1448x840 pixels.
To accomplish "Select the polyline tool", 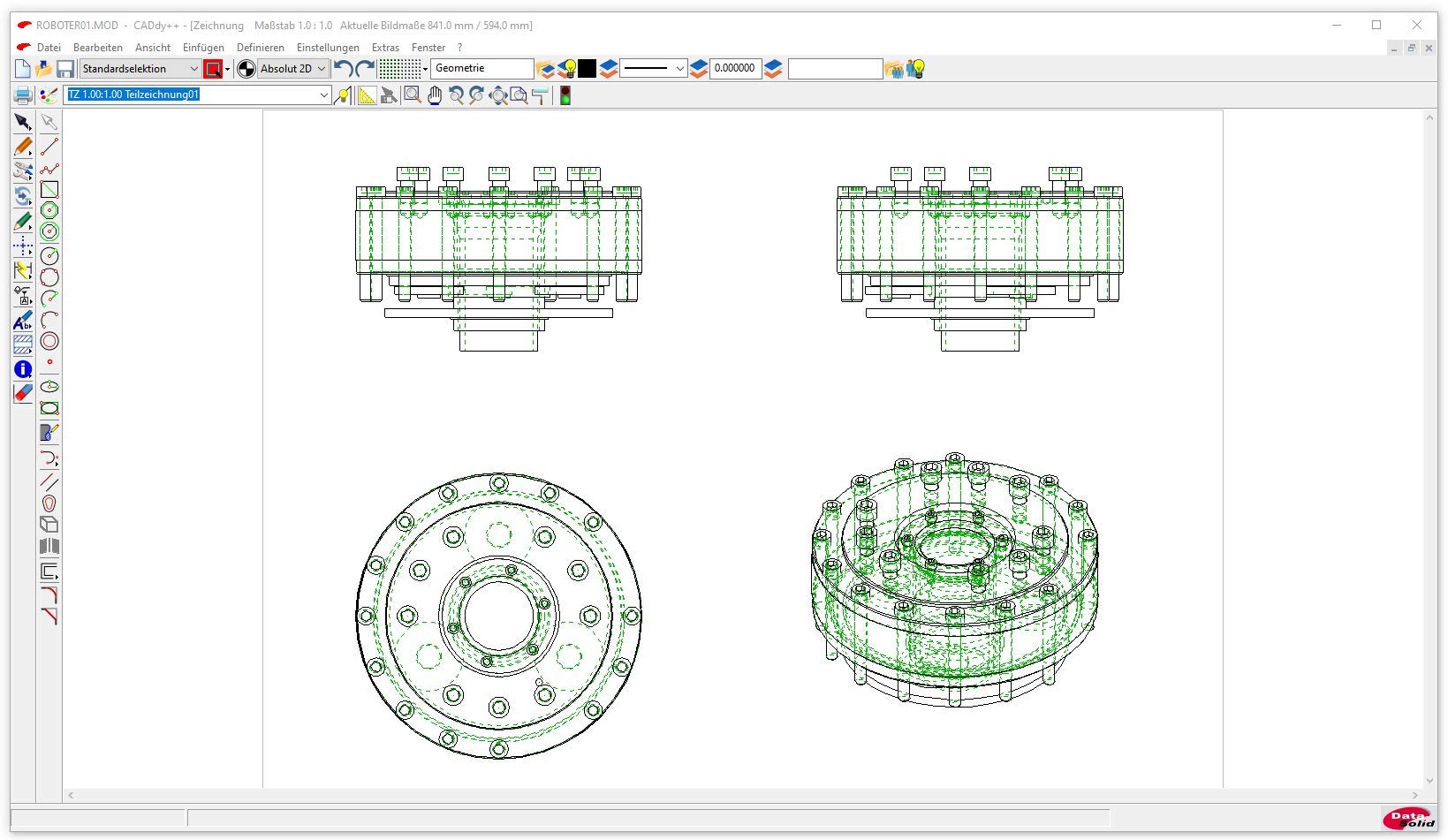I will 49,168.
